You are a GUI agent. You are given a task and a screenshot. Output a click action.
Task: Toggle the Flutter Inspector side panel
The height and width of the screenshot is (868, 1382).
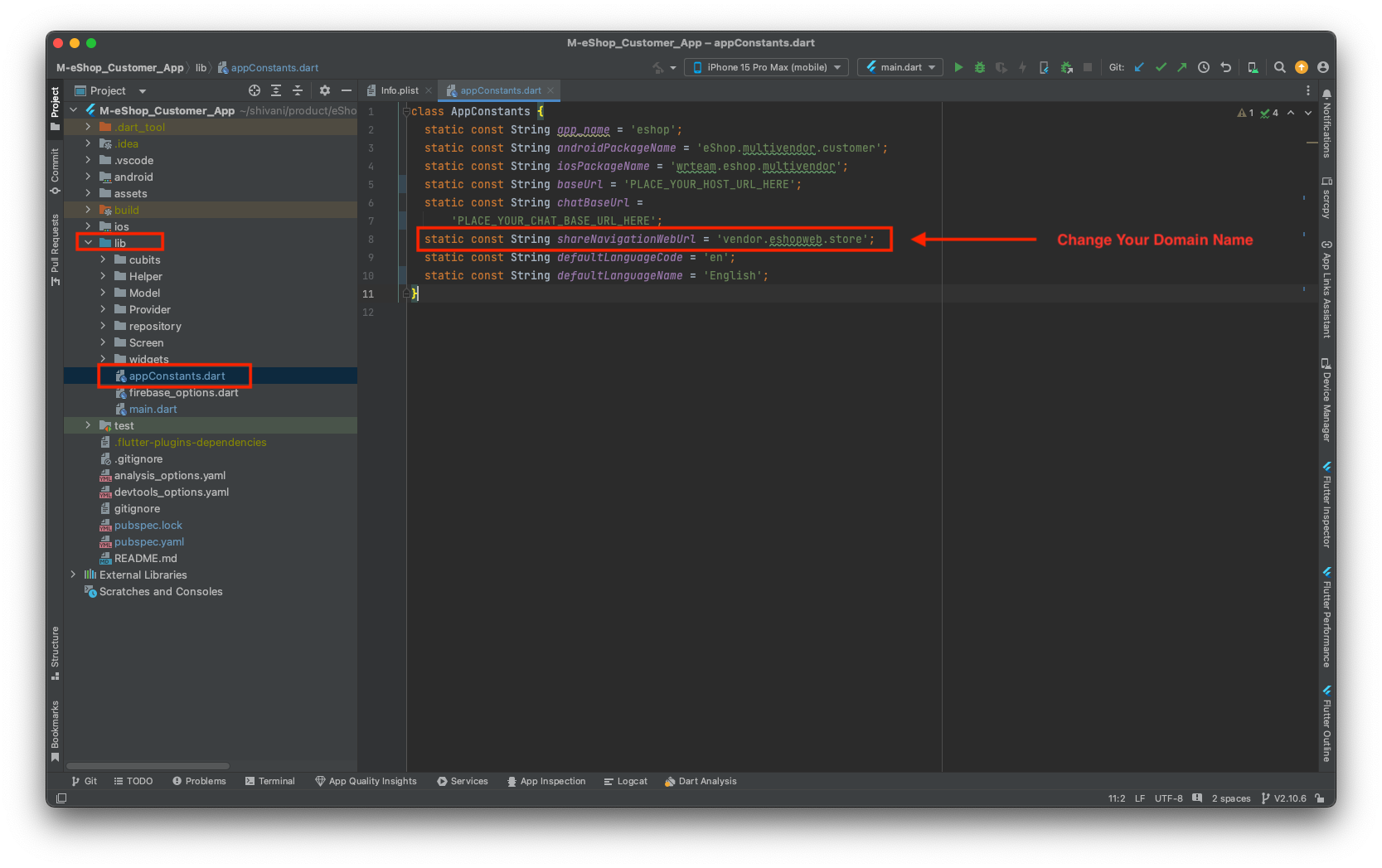1326,505
